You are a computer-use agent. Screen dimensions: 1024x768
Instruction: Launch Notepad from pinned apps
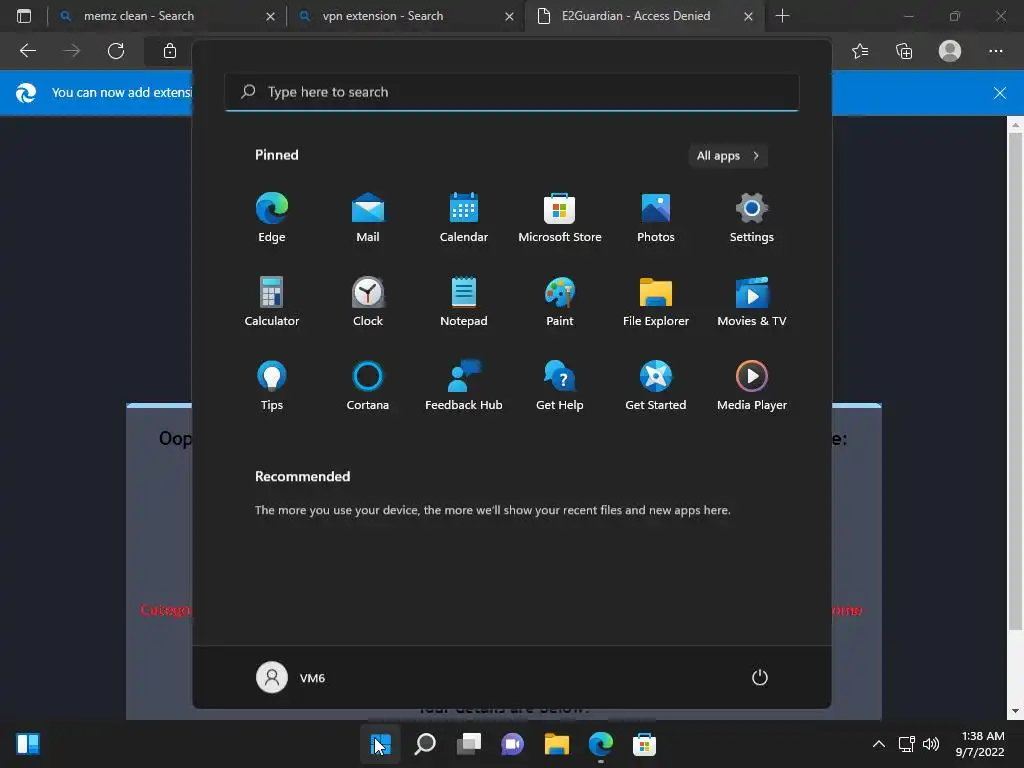coord(464,301)
